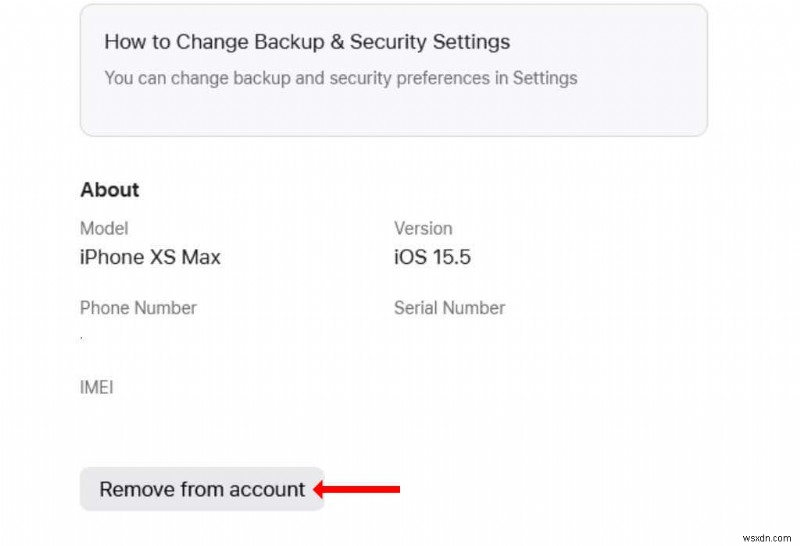This screenshot has height=546, width=800.
Task: Select the iPhone XS Max model value
Action: pos(150,257)
